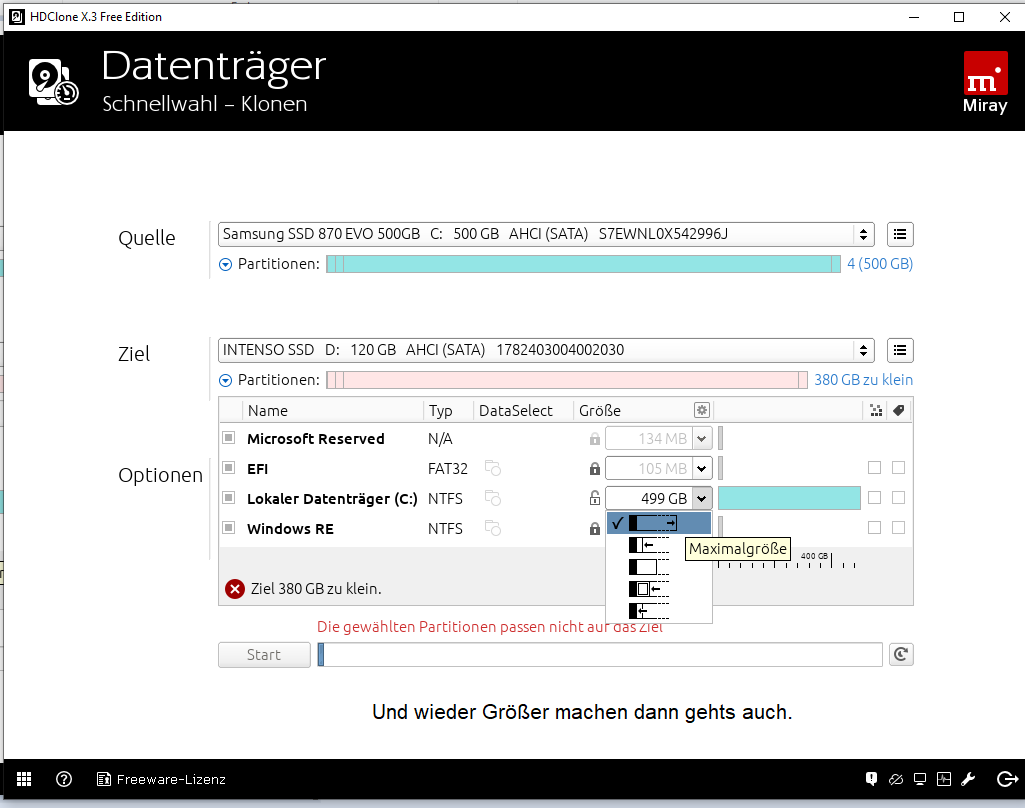Choose the checked Maximalgröße size option

[x=659, y=523]
